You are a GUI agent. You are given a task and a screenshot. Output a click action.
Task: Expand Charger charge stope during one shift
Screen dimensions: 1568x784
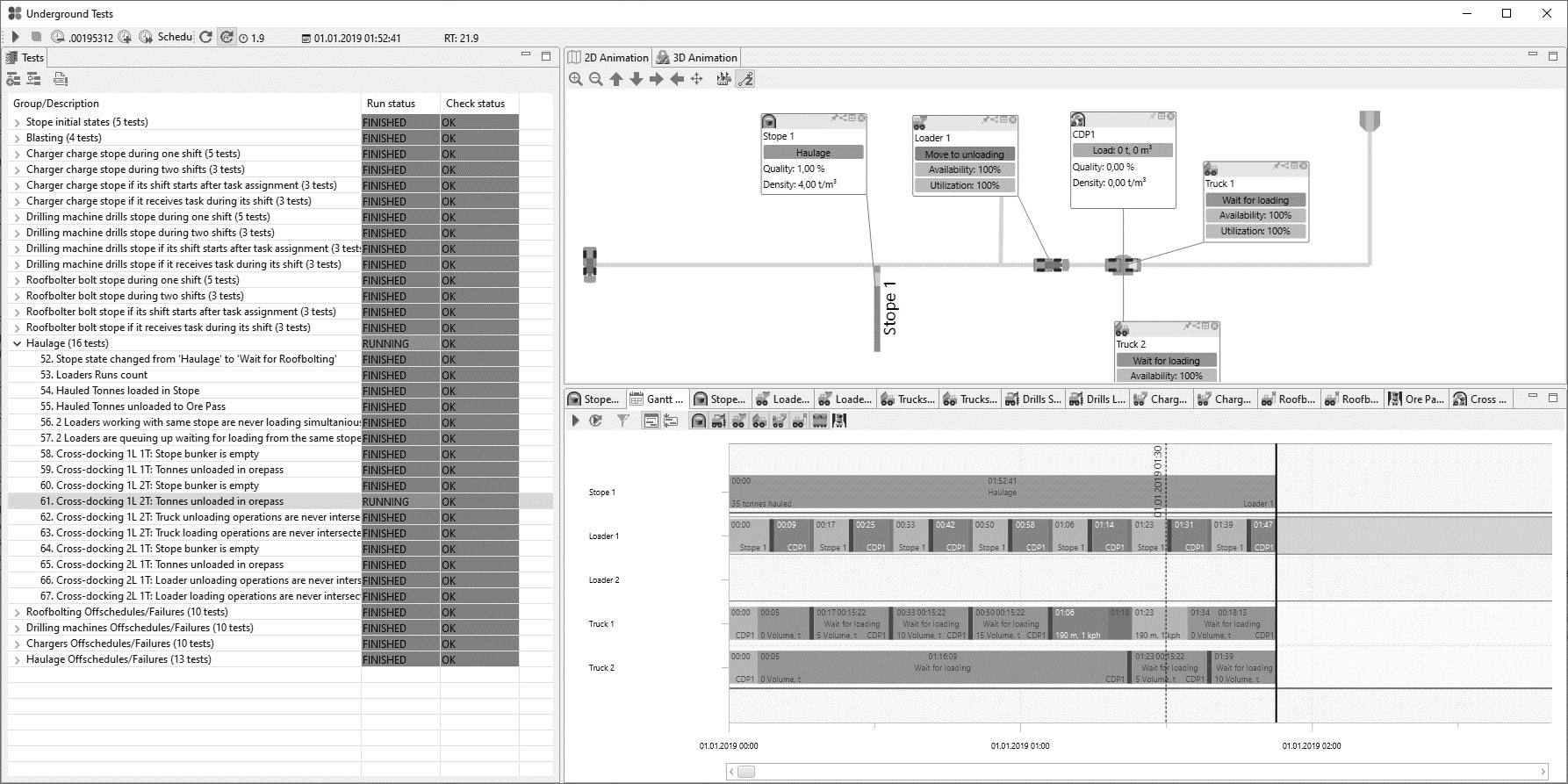tap(17, 155)
